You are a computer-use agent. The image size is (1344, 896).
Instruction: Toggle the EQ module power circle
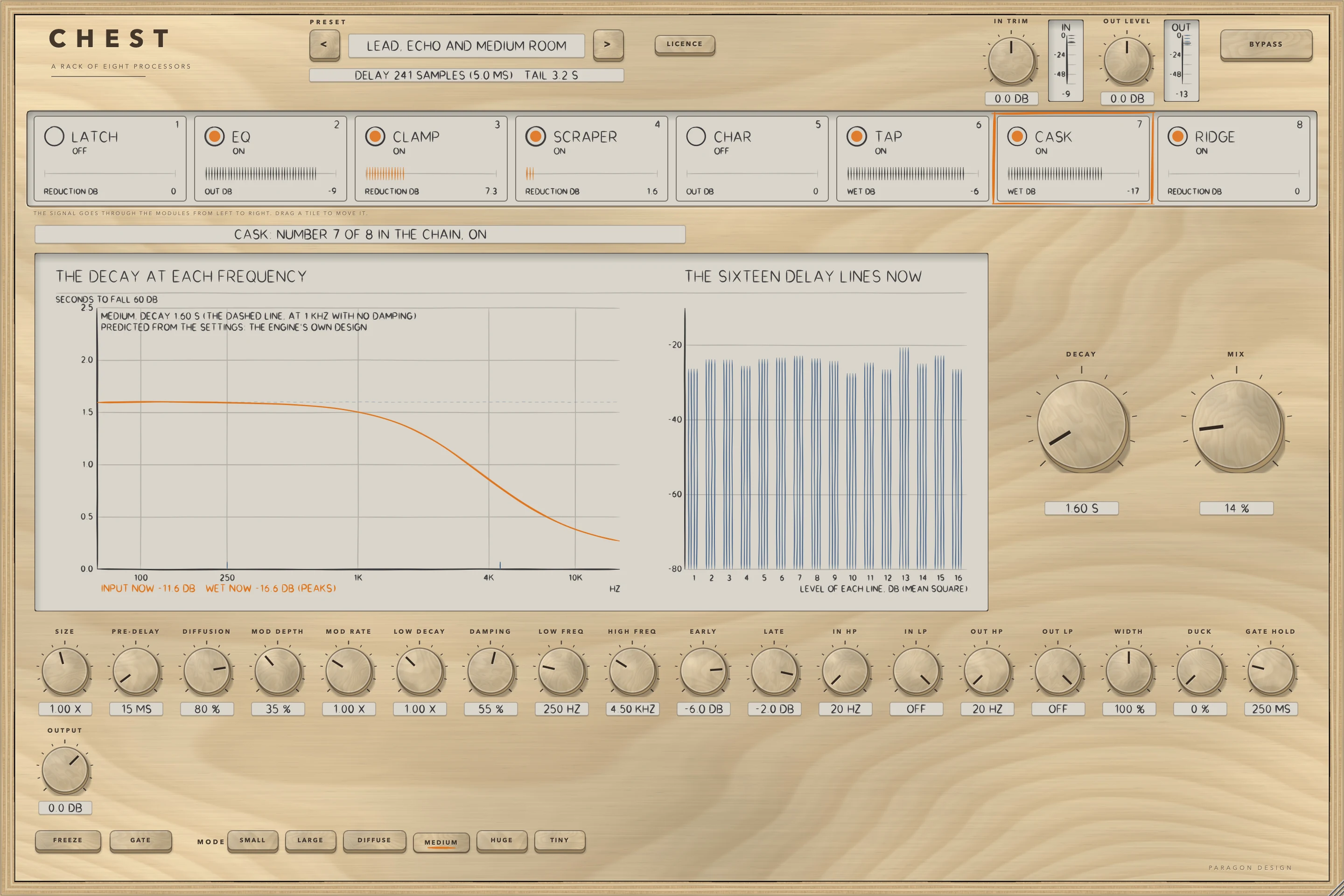click(x=214, y=136)
